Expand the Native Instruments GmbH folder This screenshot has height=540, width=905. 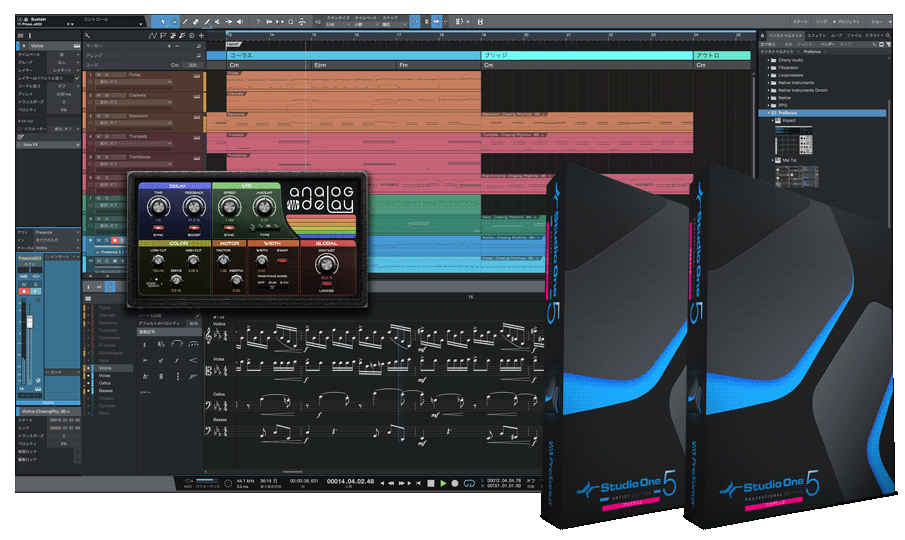pos(769,91)
